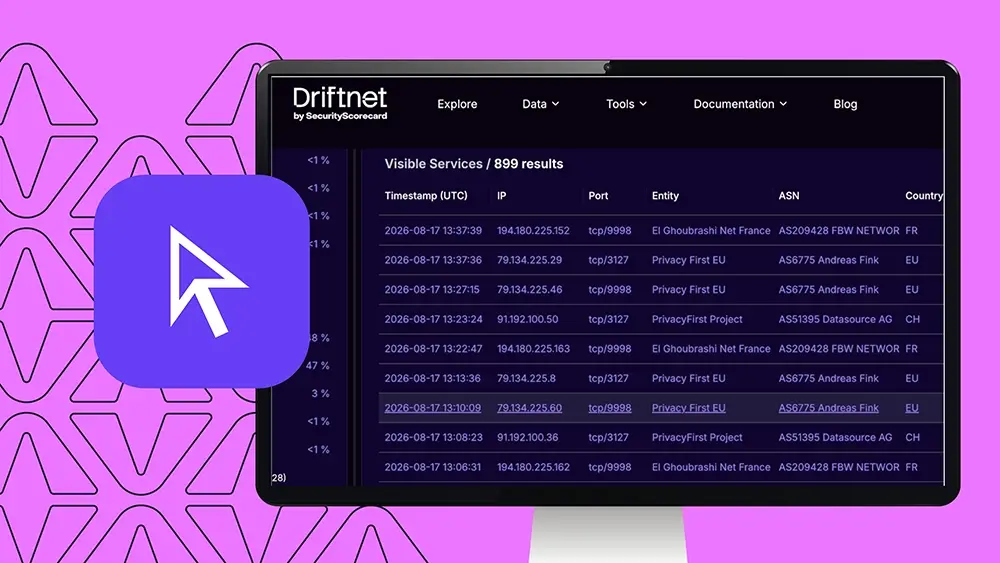
Task: Open the timestamp link 2026-08-17 13:10:09
Action: [x=432, y=408]
